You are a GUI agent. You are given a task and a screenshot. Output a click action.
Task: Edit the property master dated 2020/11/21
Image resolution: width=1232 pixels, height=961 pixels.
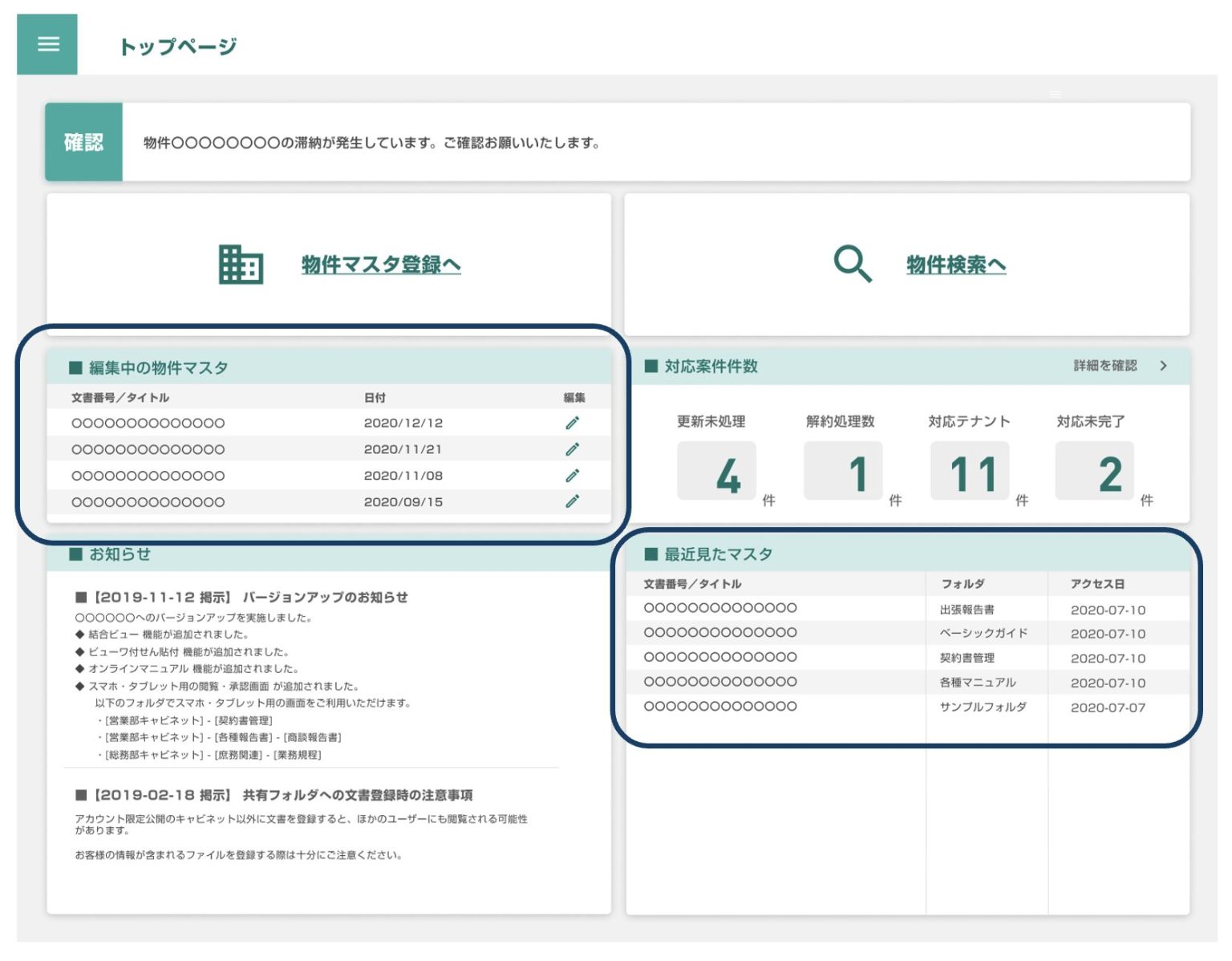click(x=572, y=448)
